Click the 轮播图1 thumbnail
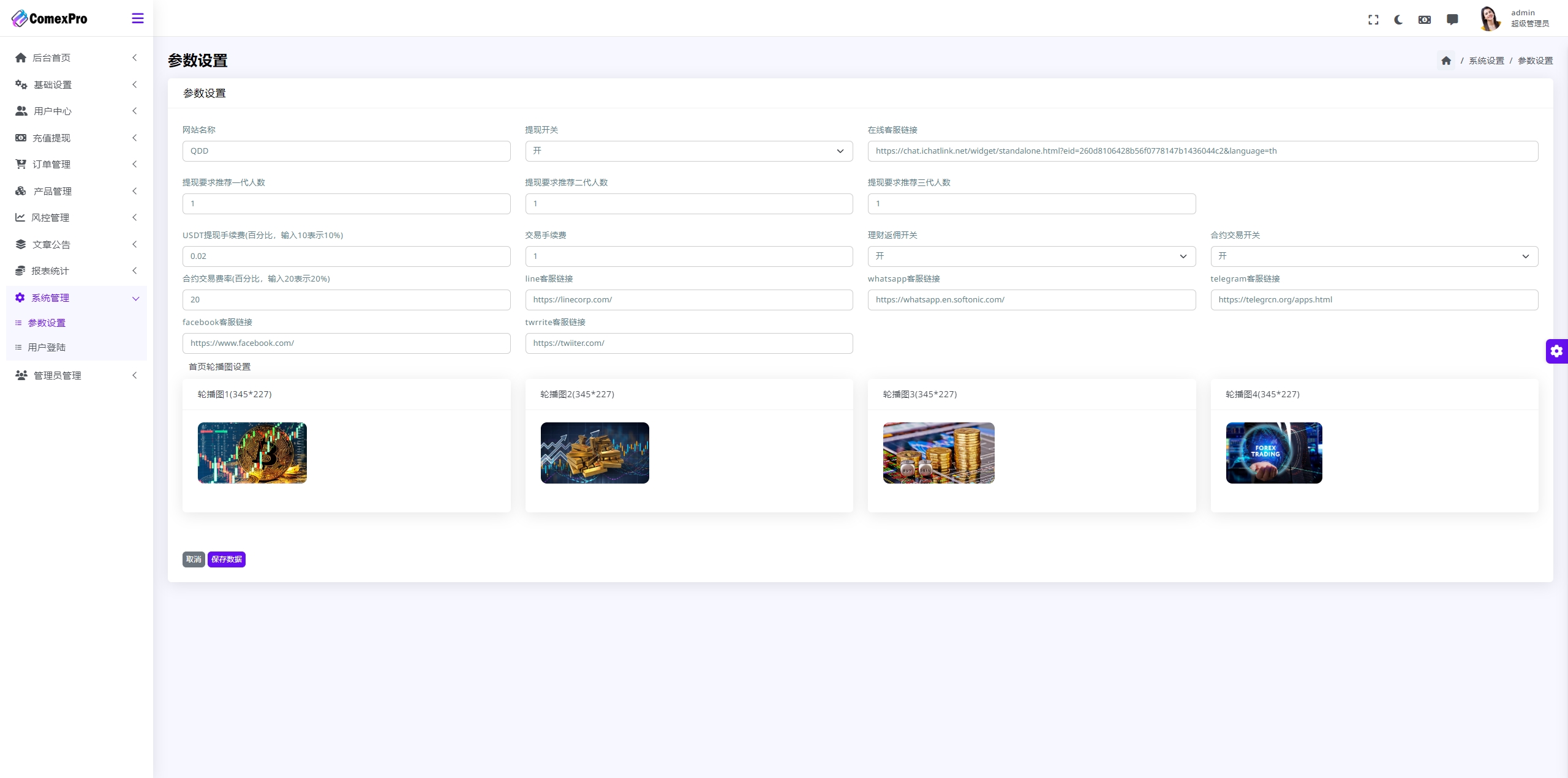This screenshot has height=778, width=1568. 252,452
